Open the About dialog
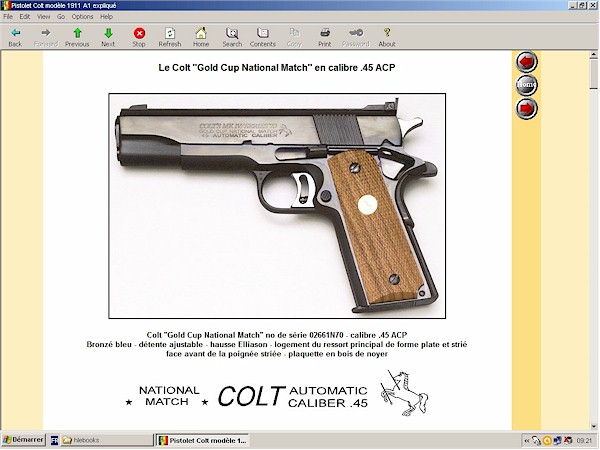 pos(387,38)
